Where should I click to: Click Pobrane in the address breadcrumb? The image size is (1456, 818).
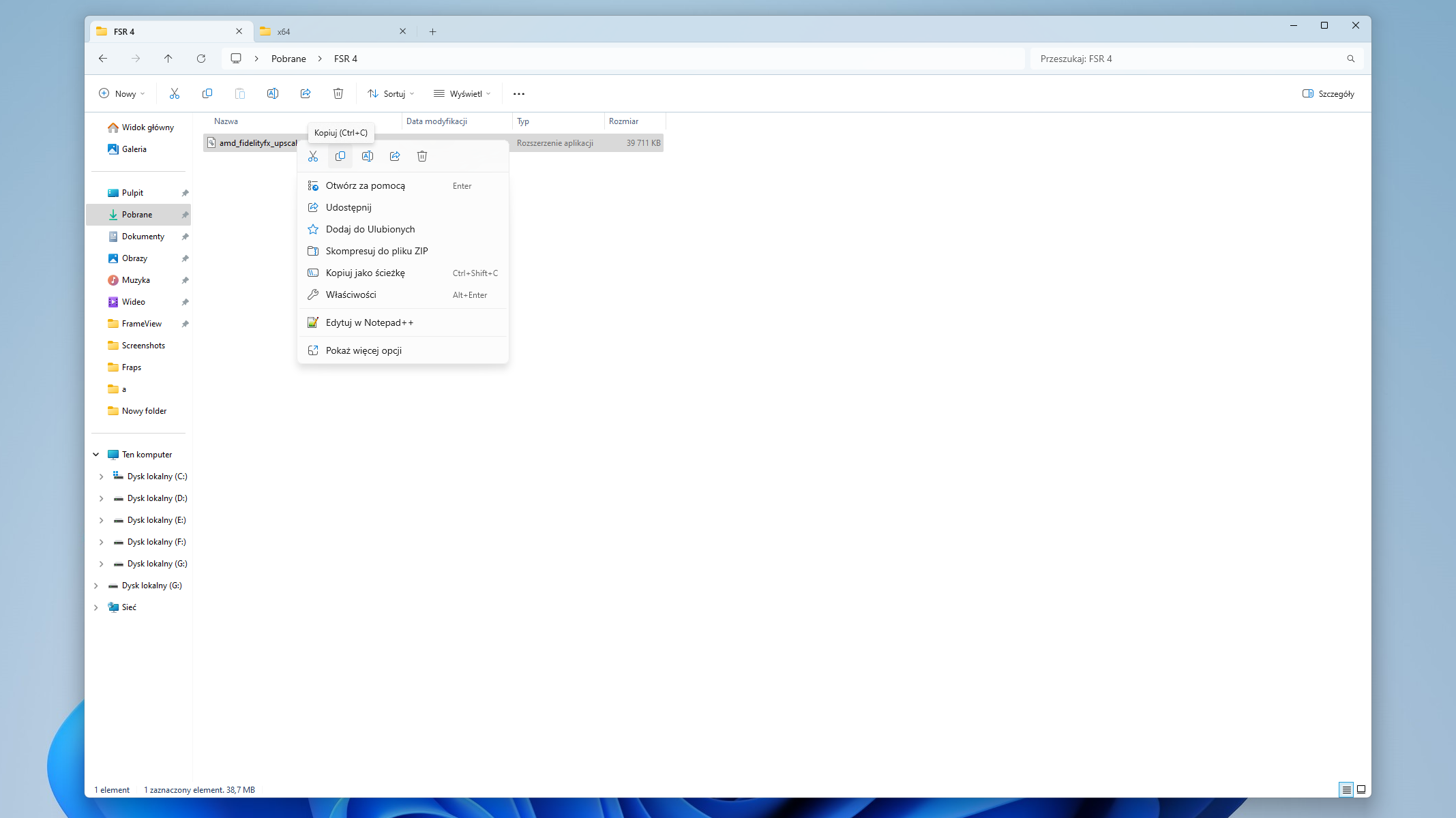pyautogui.click(x=288, y=59)
